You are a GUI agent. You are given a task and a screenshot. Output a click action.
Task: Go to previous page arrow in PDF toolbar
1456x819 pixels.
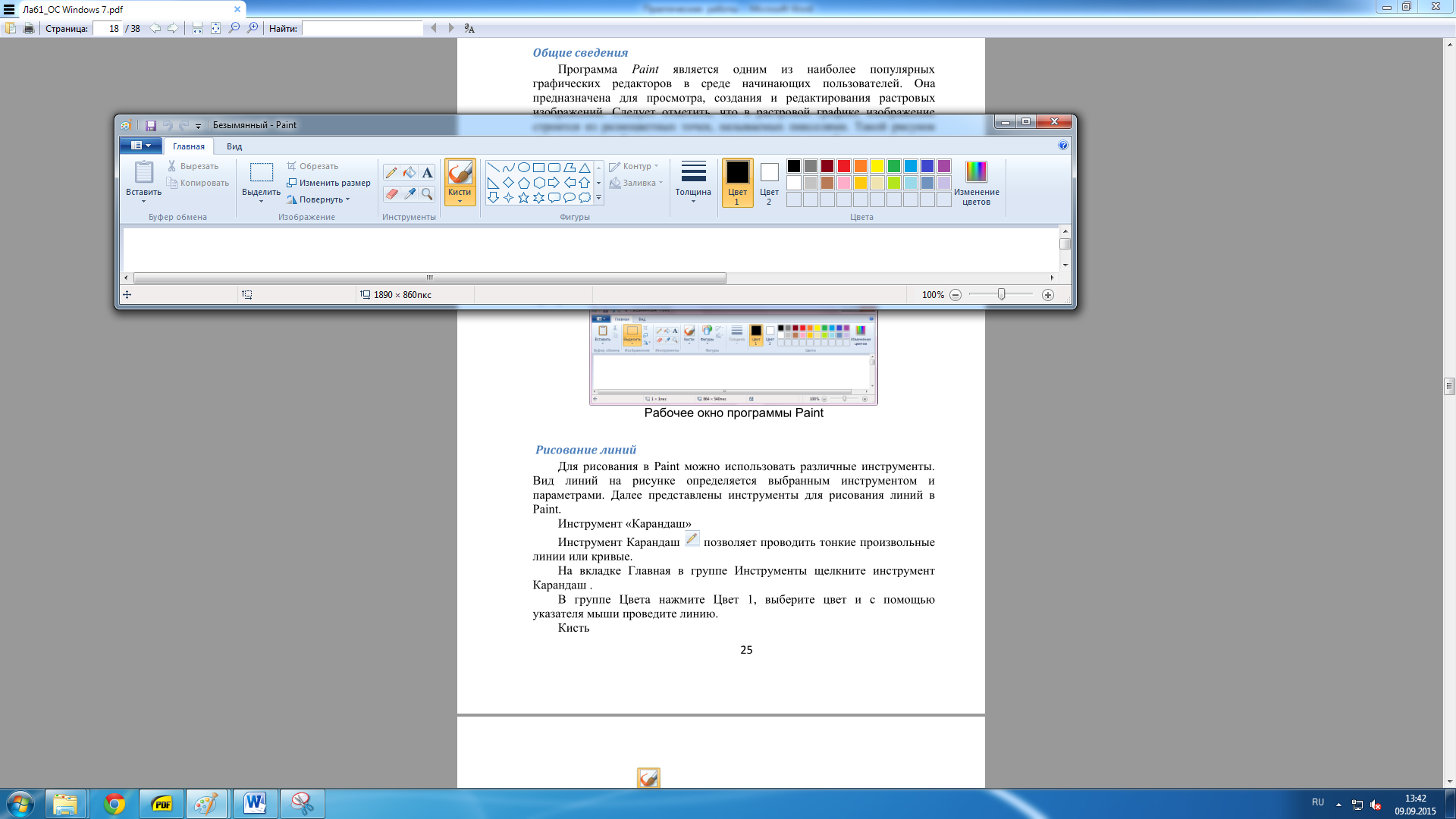click(x=155, y=28)
